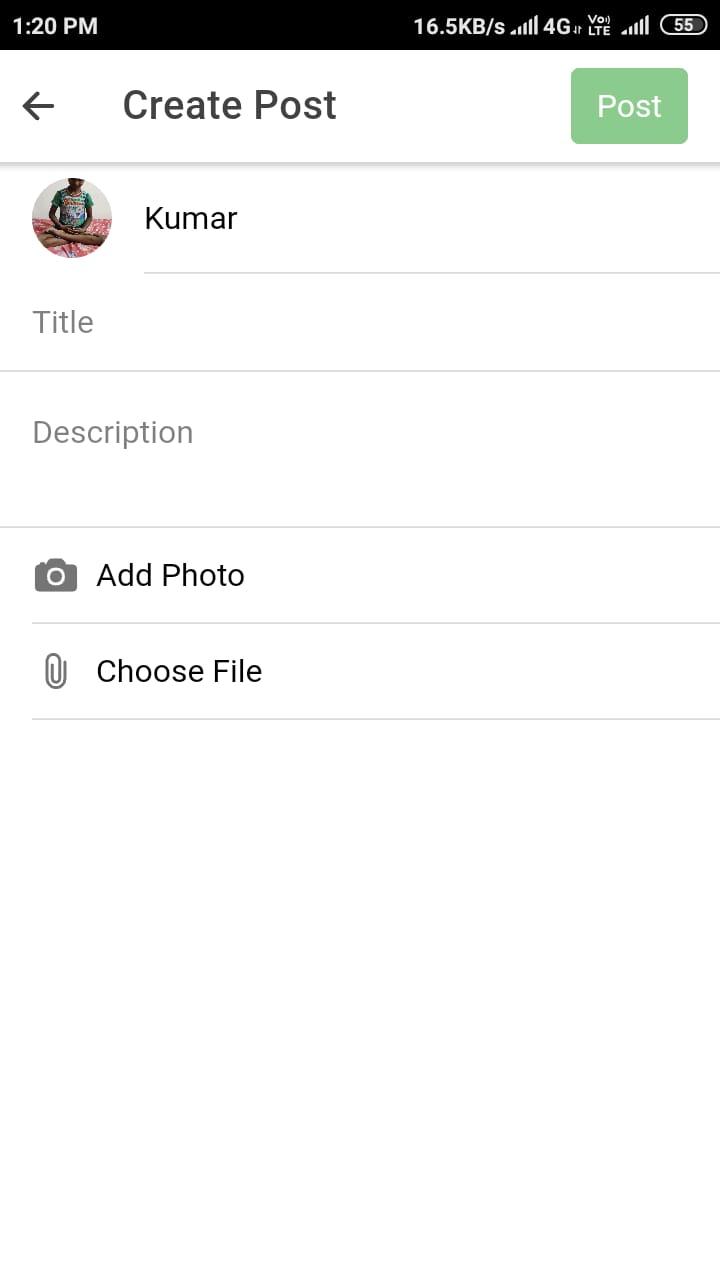Tap the camera icon
This screenshot has width=720, height=1280.
pyautogui.click(x=56, y=575)
